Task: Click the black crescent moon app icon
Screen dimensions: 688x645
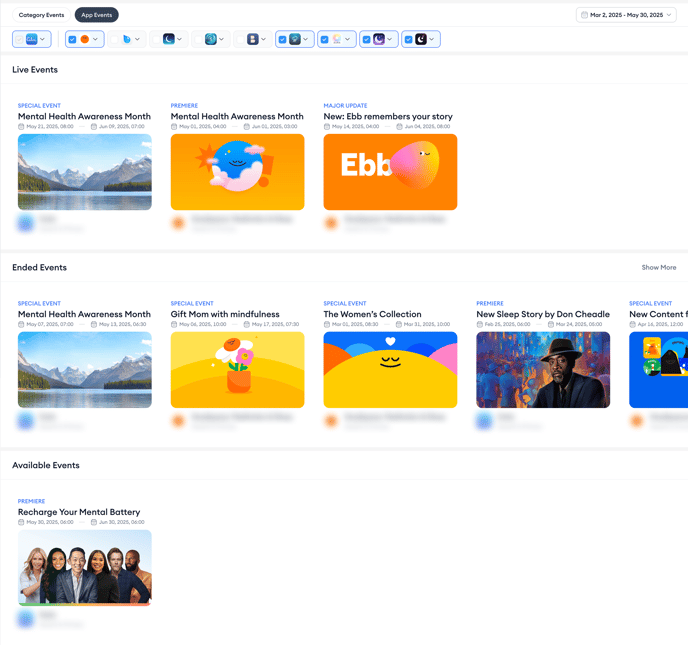Action: click(x=421, y=39)
